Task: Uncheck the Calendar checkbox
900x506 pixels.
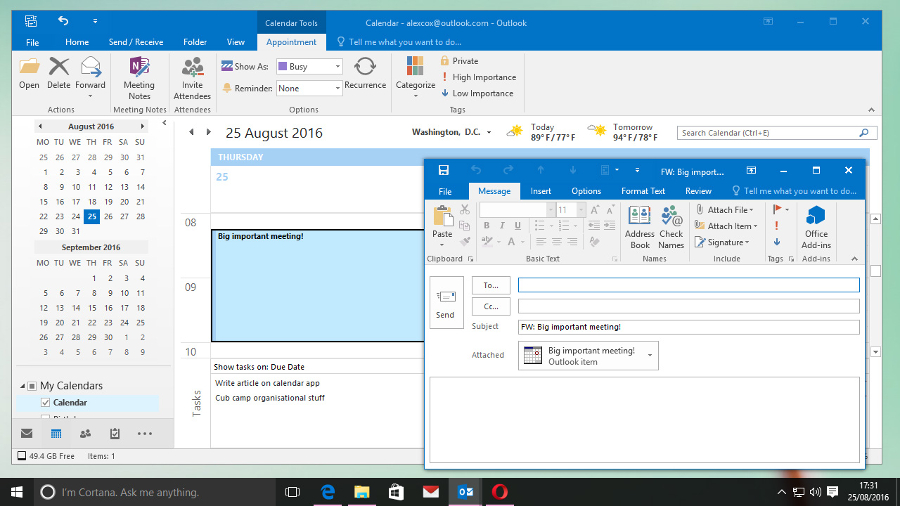Action: (x=45, y=403)
